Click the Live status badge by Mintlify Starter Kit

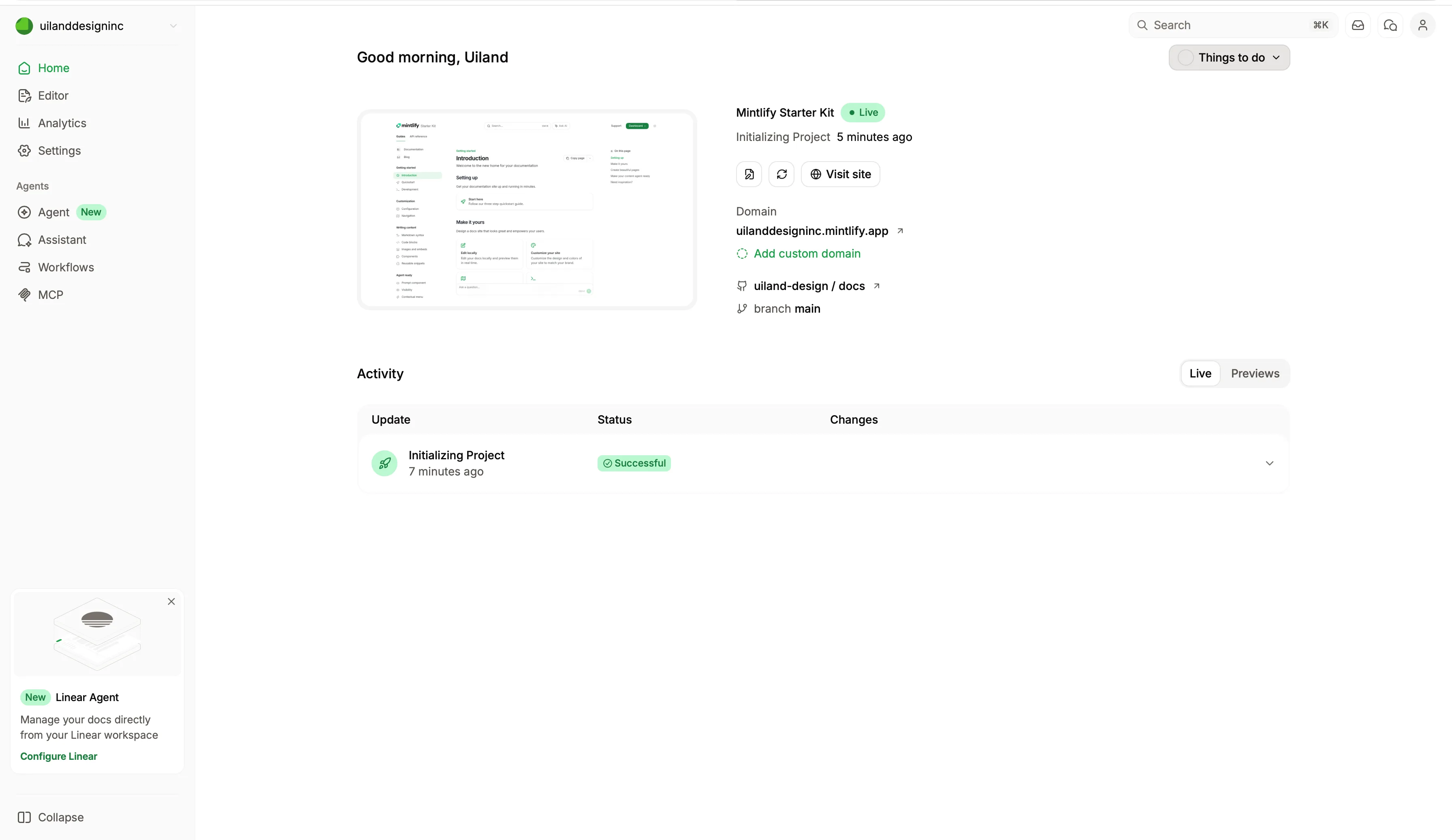coord(863,113)
